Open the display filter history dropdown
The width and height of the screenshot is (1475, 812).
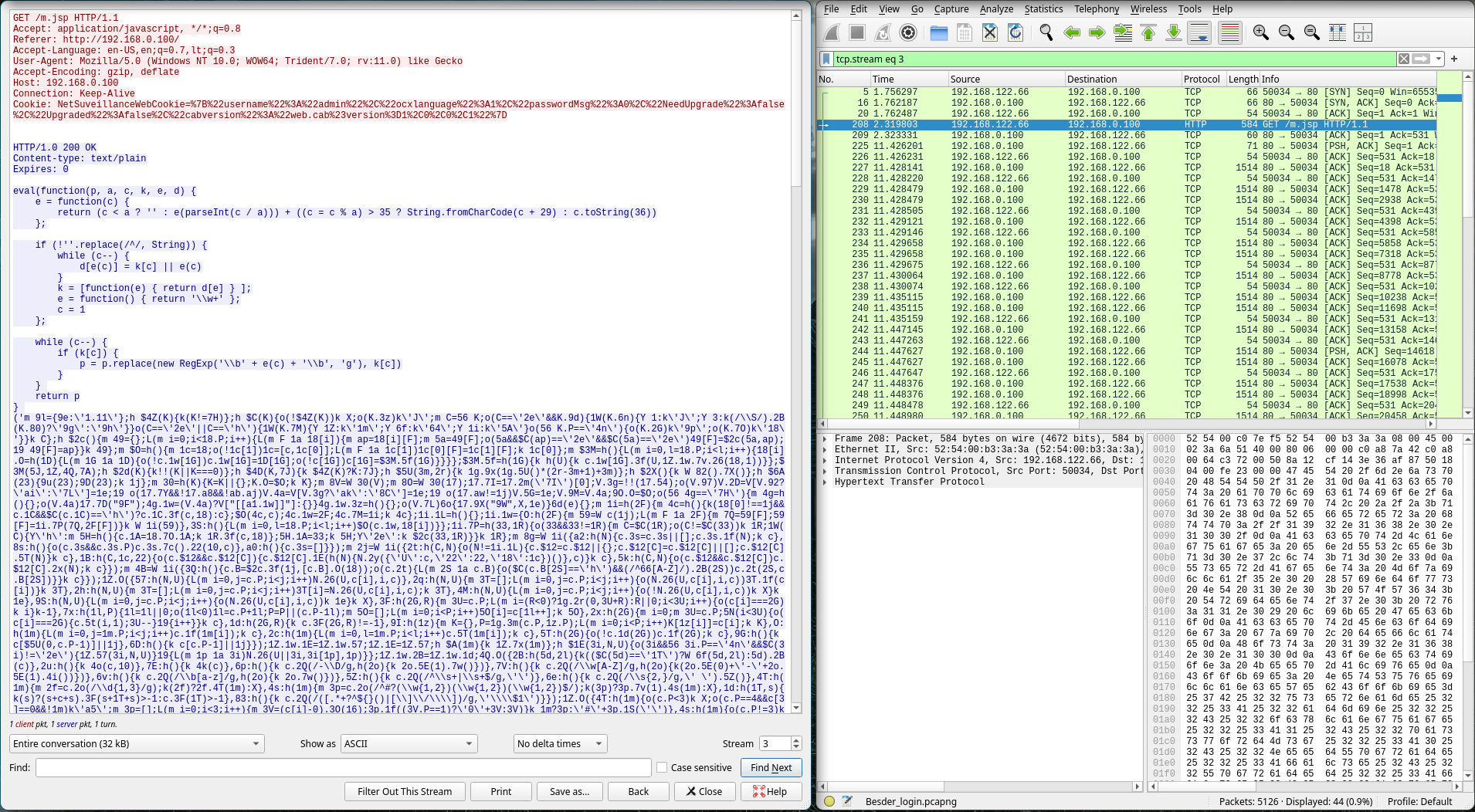click(x=1439, y=59)
